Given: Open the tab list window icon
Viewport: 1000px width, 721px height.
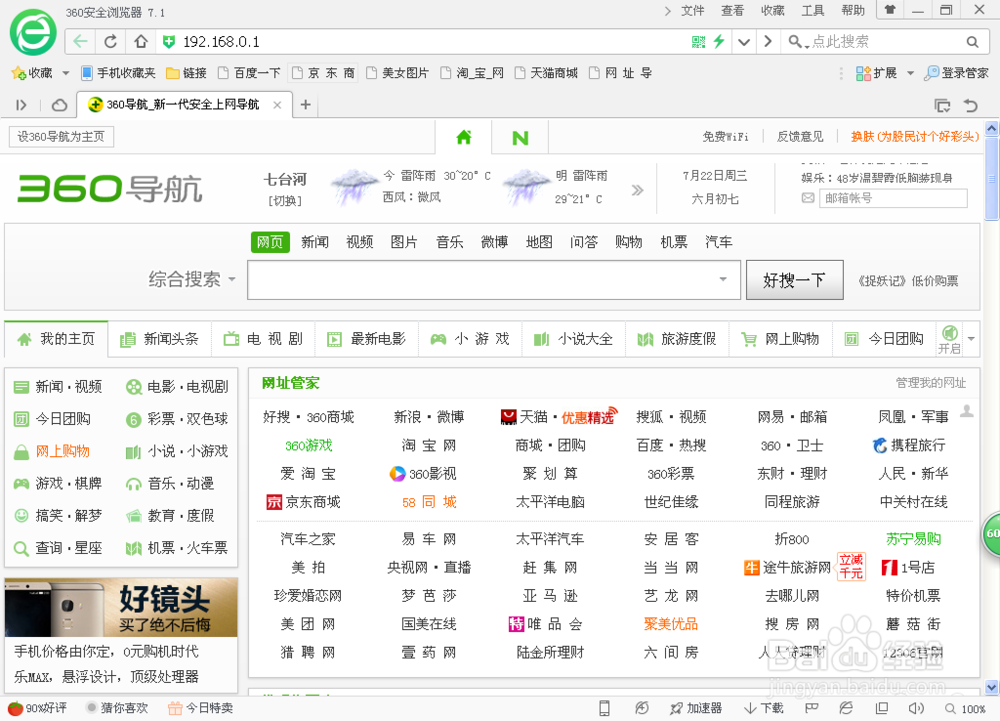Looking at the screenshot, I should click(x=942, y=105).
